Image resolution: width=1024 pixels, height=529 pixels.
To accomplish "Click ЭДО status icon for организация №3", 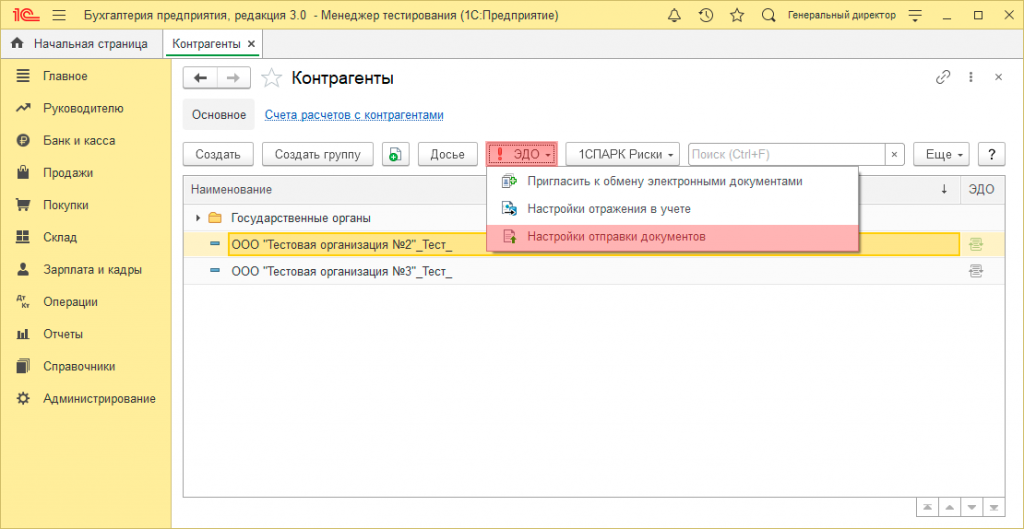I will (x=976, y=272).
